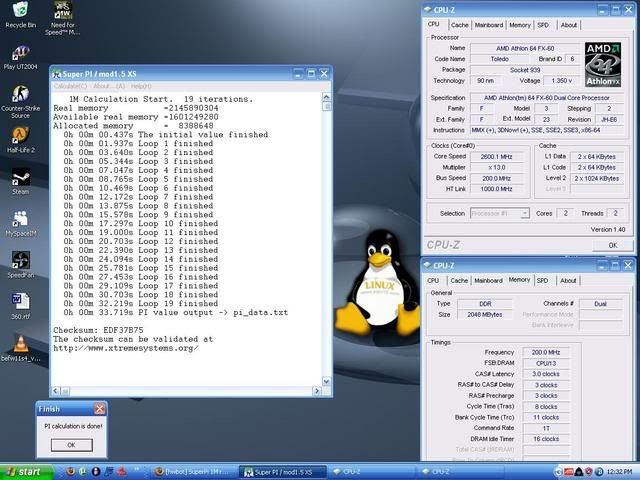640x480 pixels.
Task: Open the Play UT2004 desktop shortcut
Action: click(19, 54)
